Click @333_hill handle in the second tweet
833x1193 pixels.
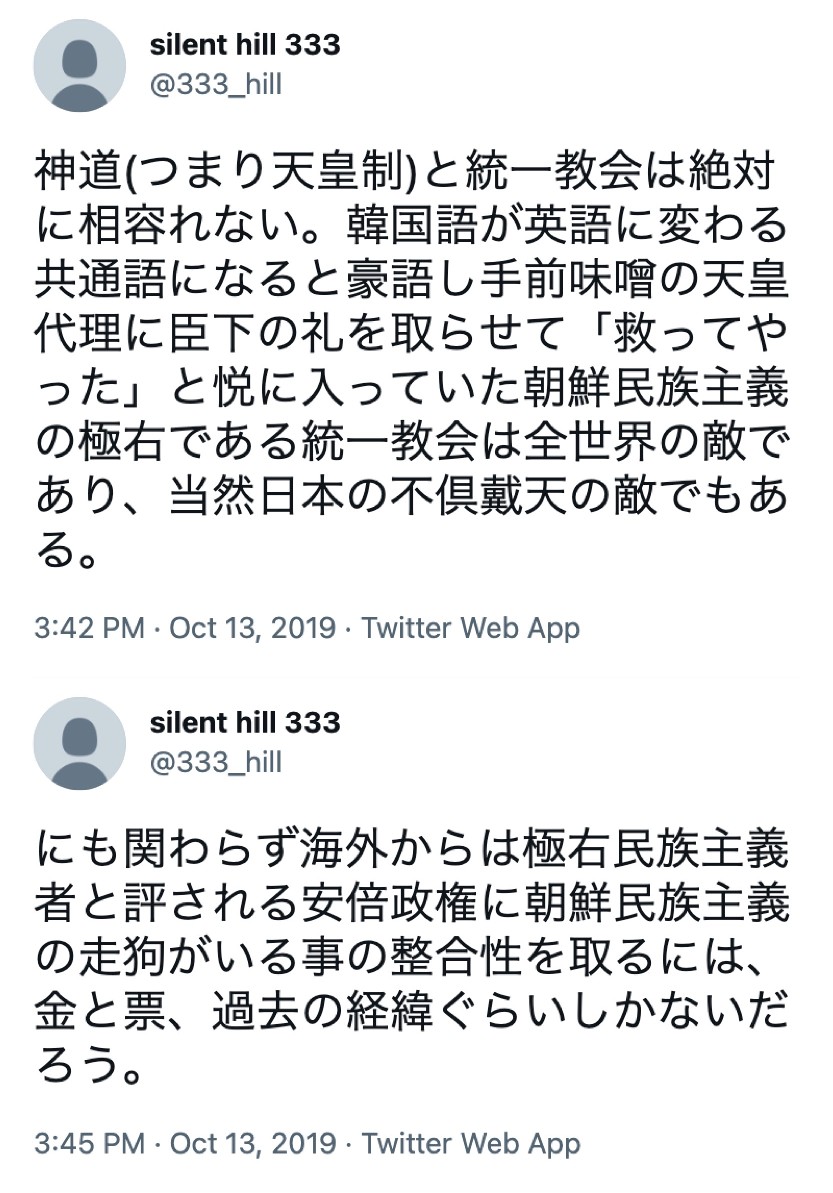[x=215, y=763]
